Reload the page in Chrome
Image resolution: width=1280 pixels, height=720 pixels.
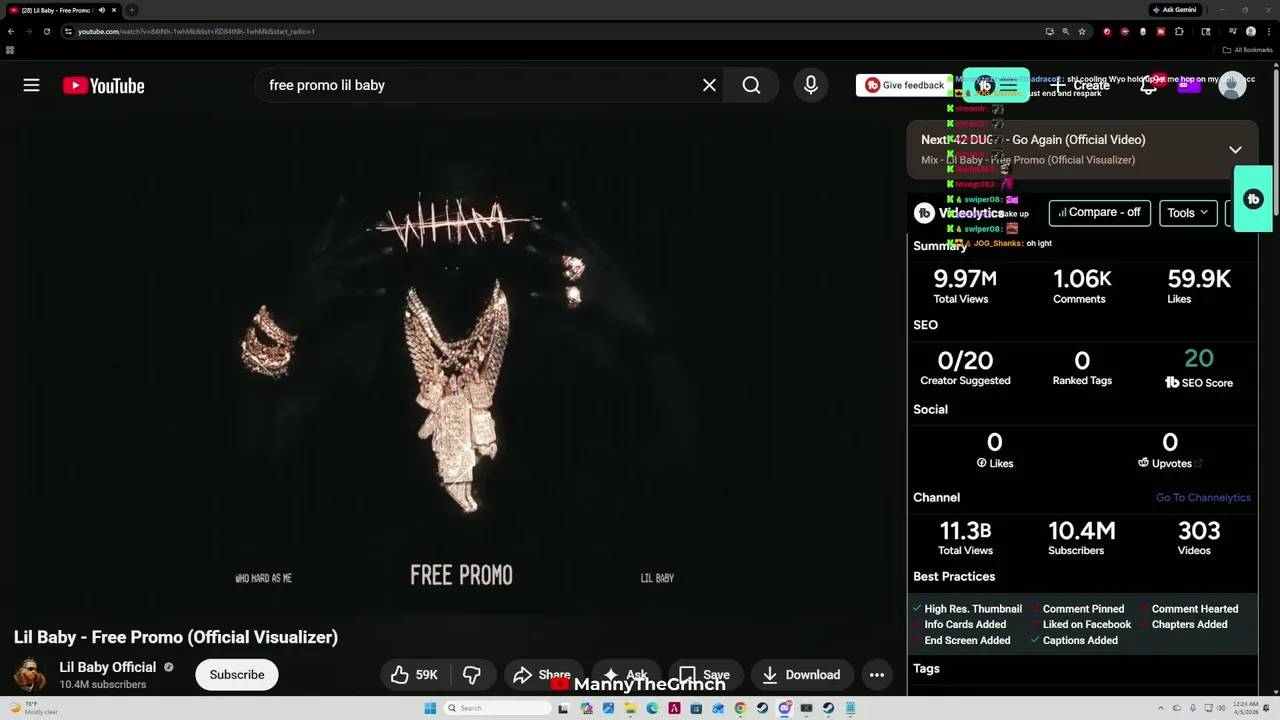(47, 31)
